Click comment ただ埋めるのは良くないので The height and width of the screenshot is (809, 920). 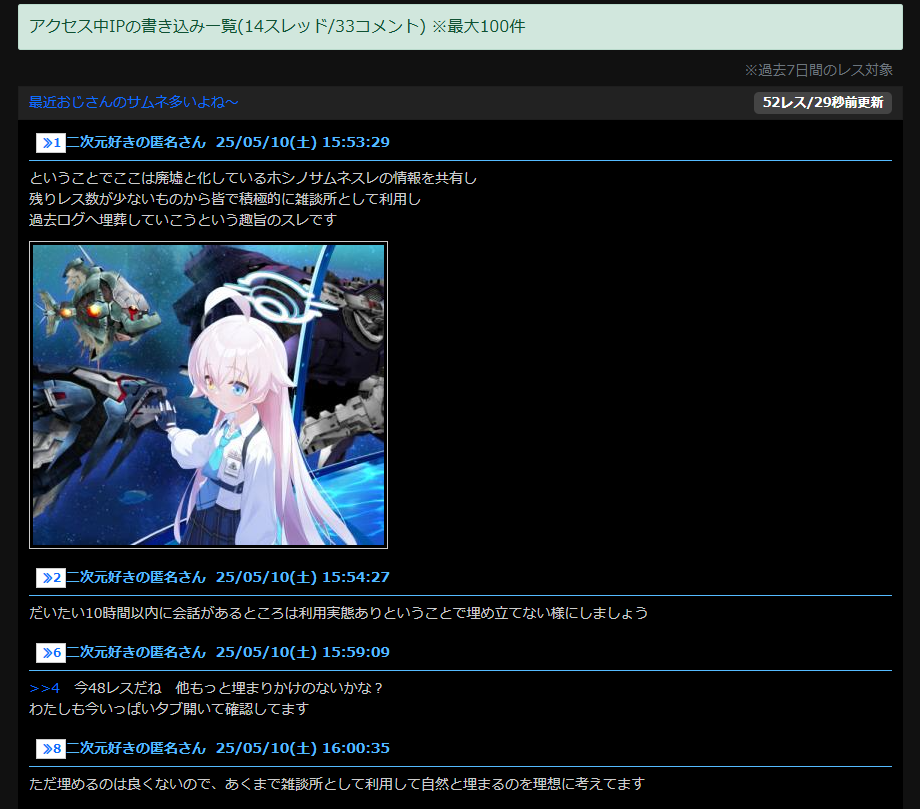coord(337,784)
